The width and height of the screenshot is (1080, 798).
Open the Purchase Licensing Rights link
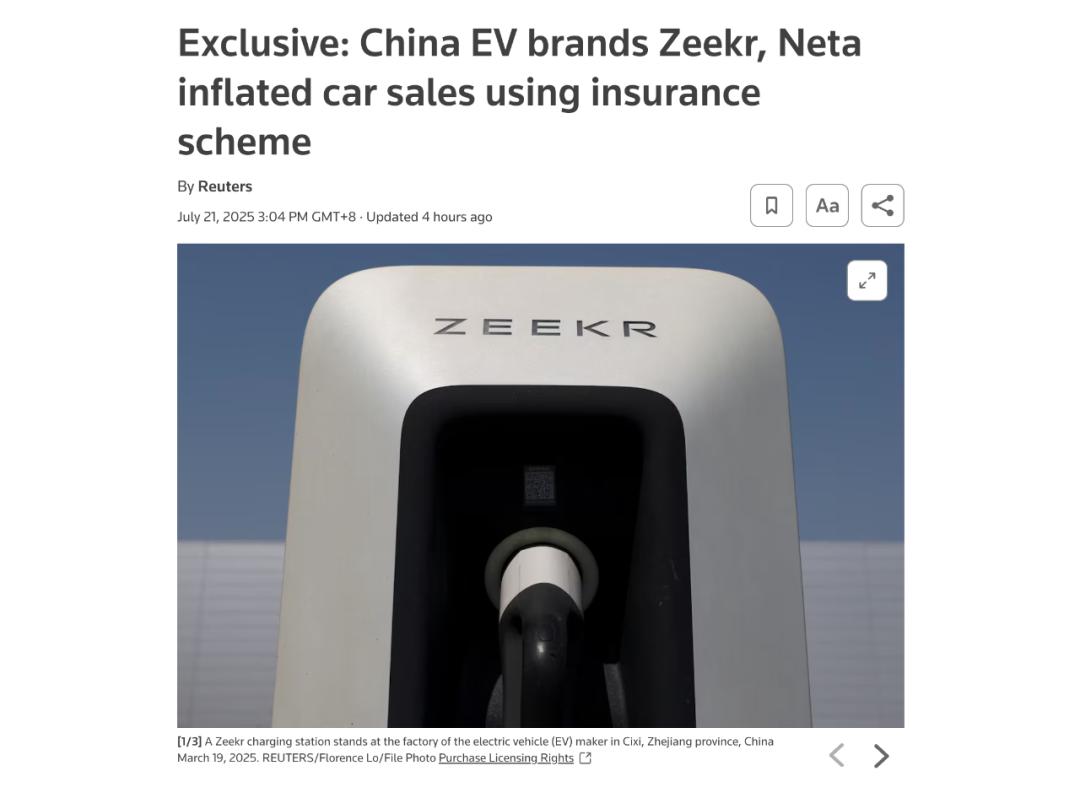click(x=506, y=758)
